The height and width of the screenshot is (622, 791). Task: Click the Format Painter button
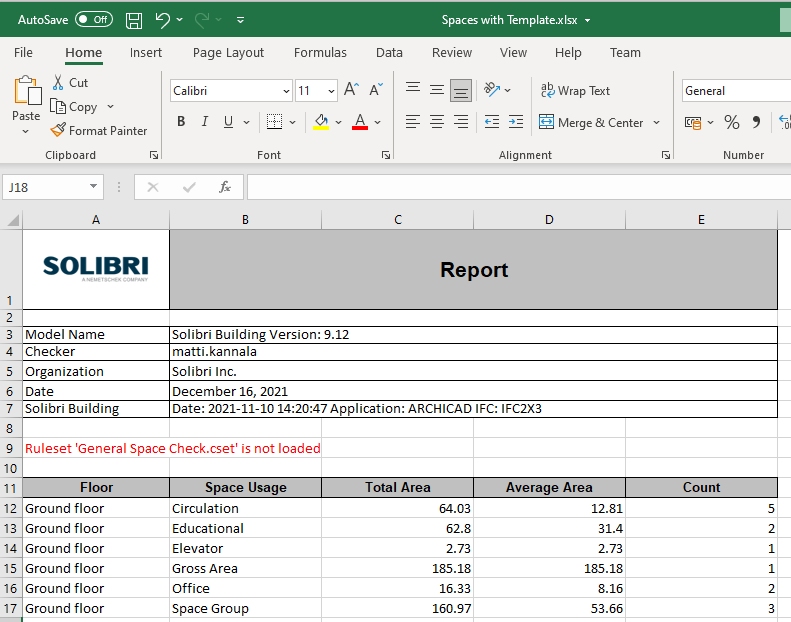(99, 131)
